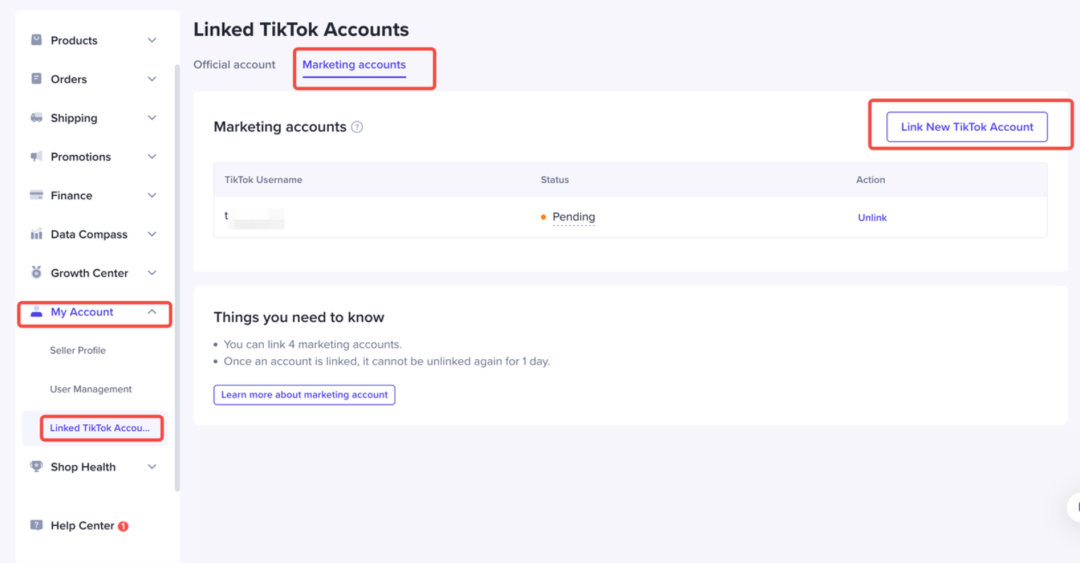Click the Shop Health trophy icon

(x=37, y=466)
